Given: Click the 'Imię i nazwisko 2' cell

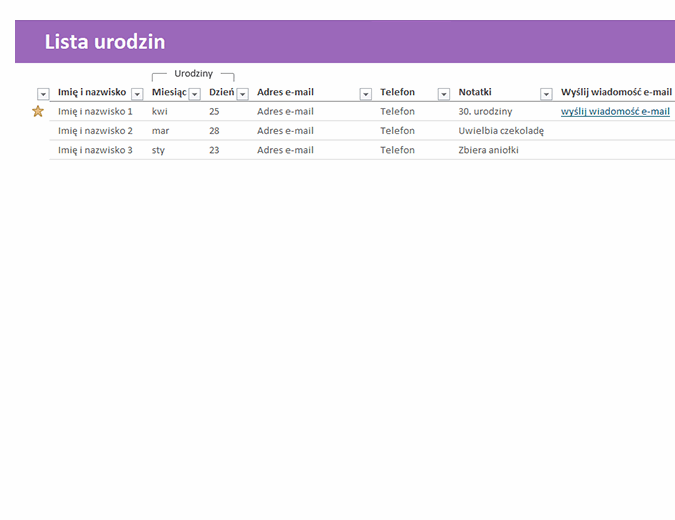Looking at the screenshot, I should (x=95, y=131).
